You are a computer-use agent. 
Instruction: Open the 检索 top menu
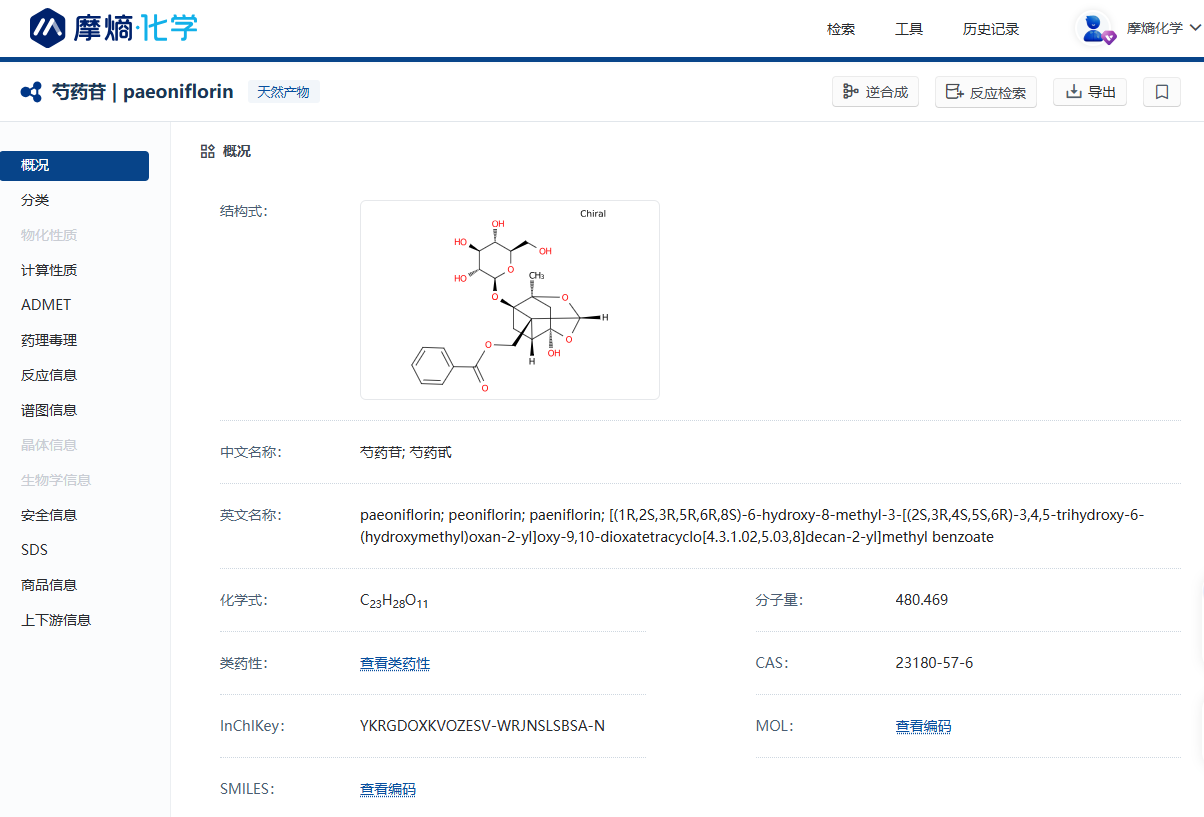(x=841, y=29)
